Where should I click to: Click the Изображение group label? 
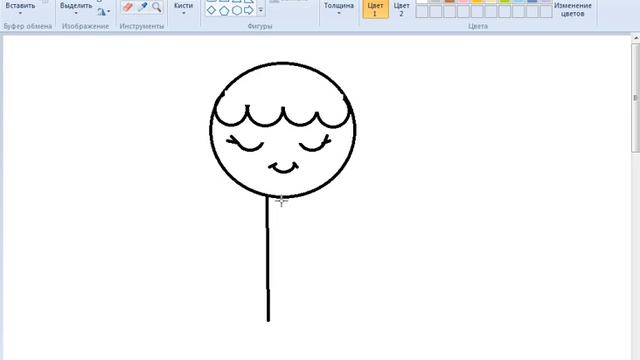86,26
